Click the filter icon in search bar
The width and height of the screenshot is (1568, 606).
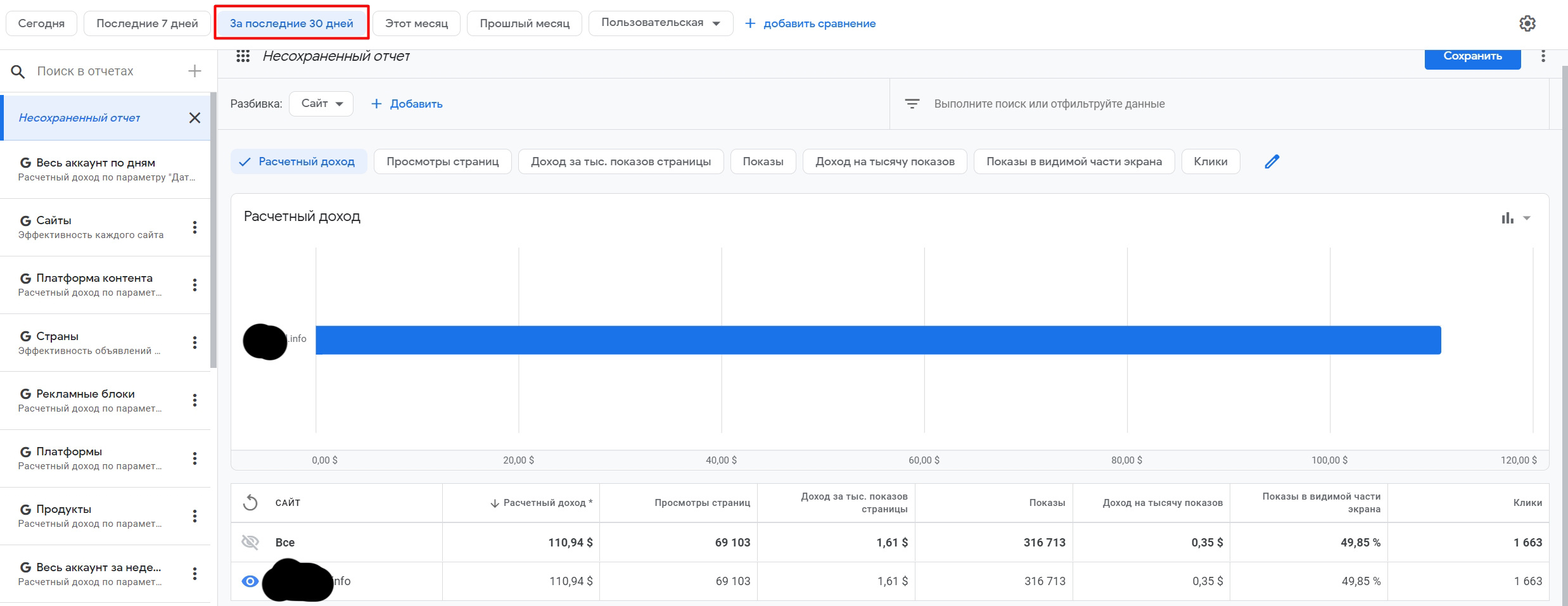[x=912, y=104]
